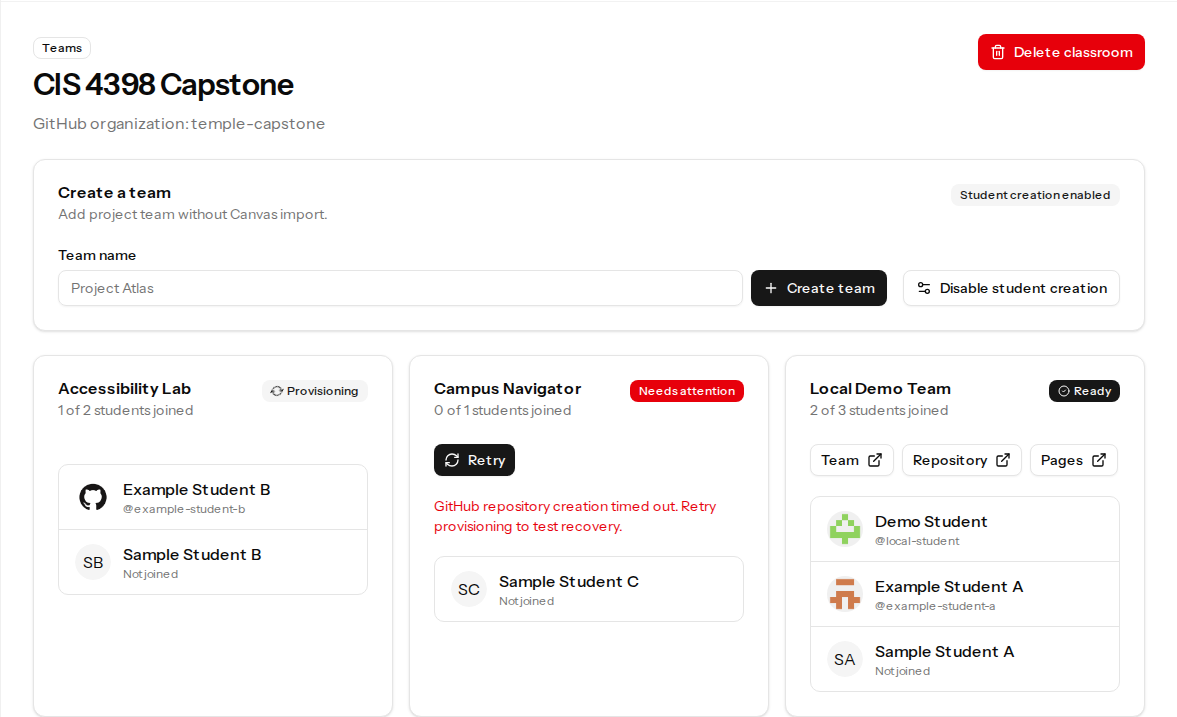Click the sliders icon on Disable student creation
The image size is (1177, 717).
pos(924,288)
